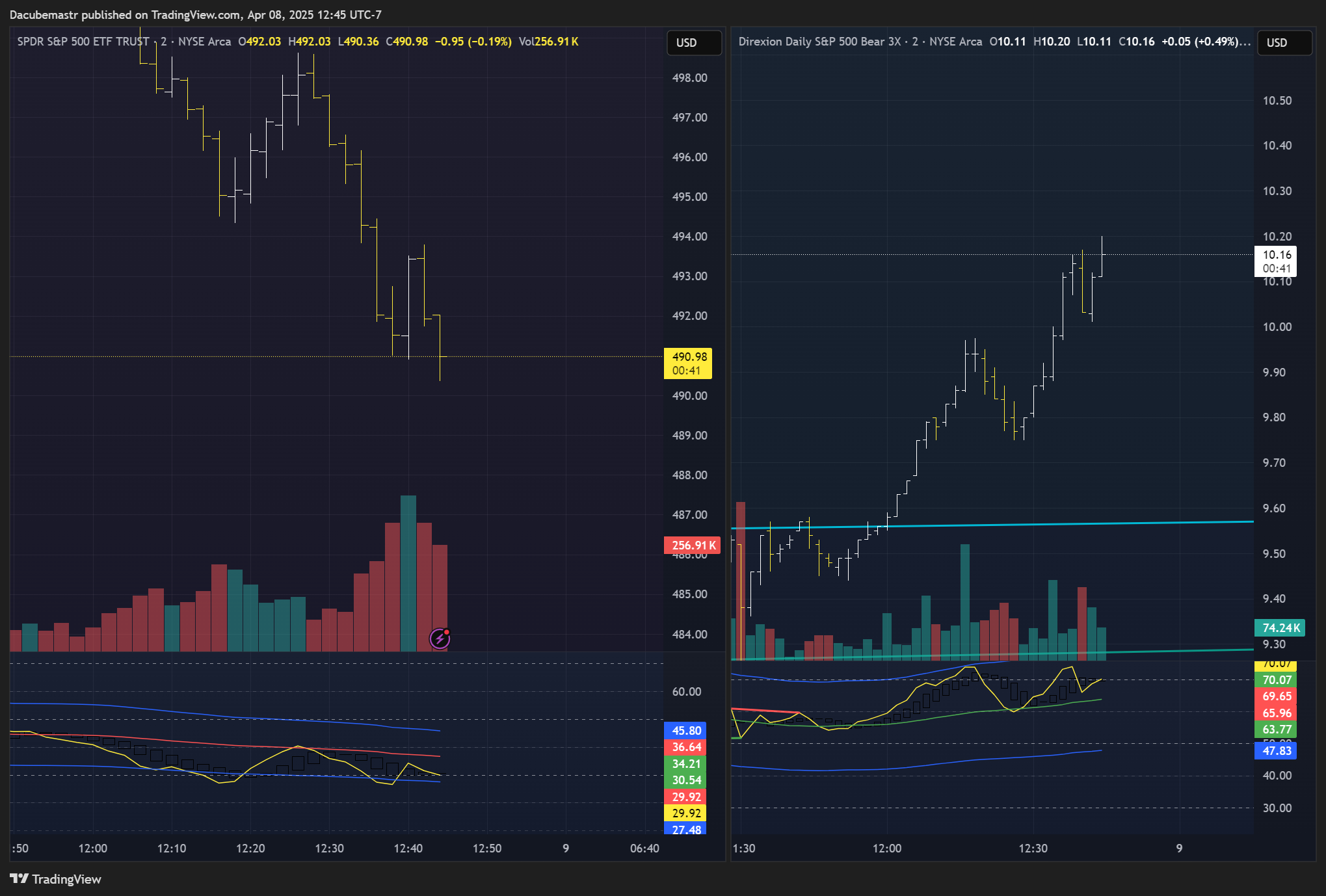Select the white 10.16 current price label

pyautogui.click(x=1275, y=261)
